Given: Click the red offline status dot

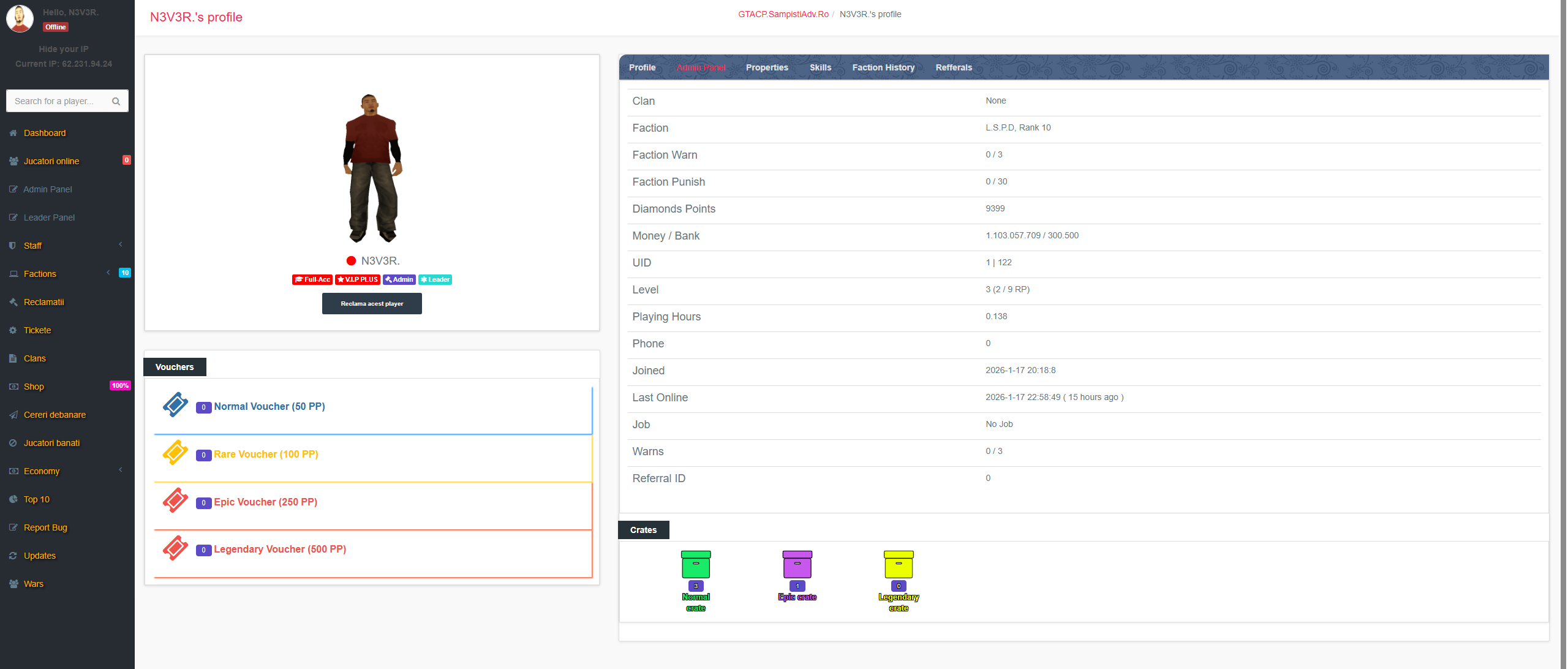Looking at the screenshot, I should [x=351, y=261].
